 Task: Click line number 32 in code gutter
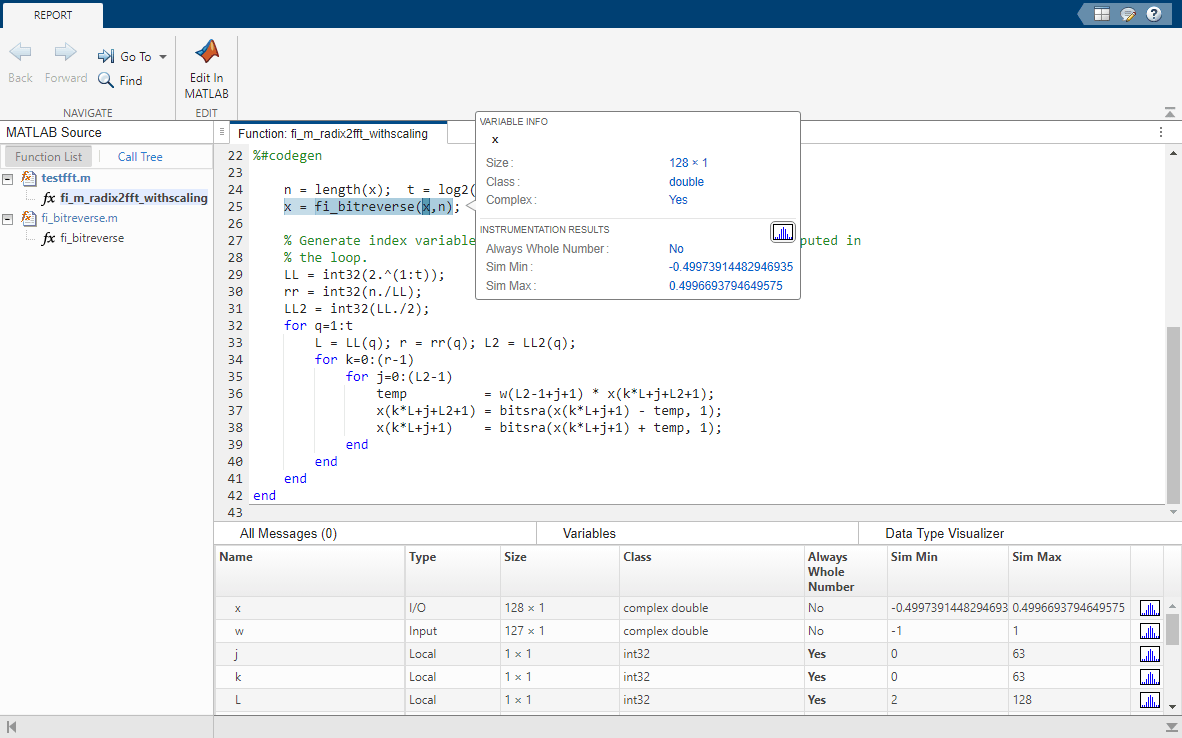tap(235, 326)
